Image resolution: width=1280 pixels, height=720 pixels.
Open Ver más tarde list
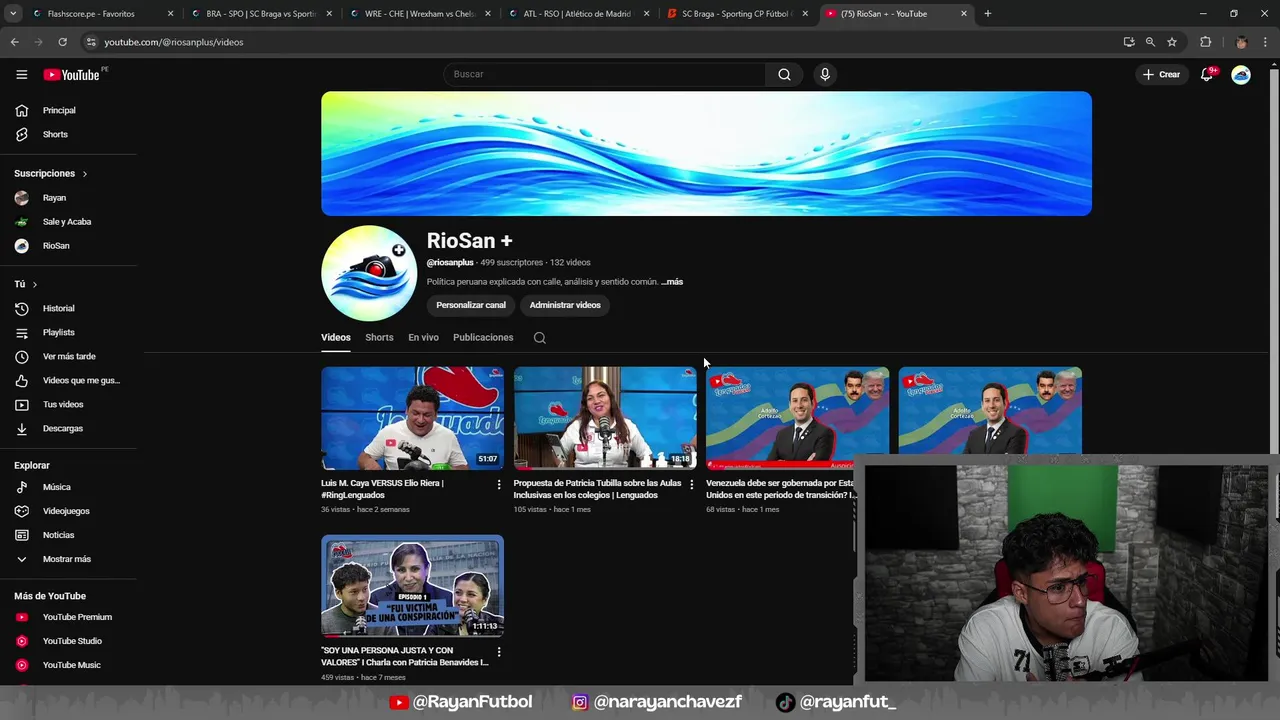coord(69,356)
